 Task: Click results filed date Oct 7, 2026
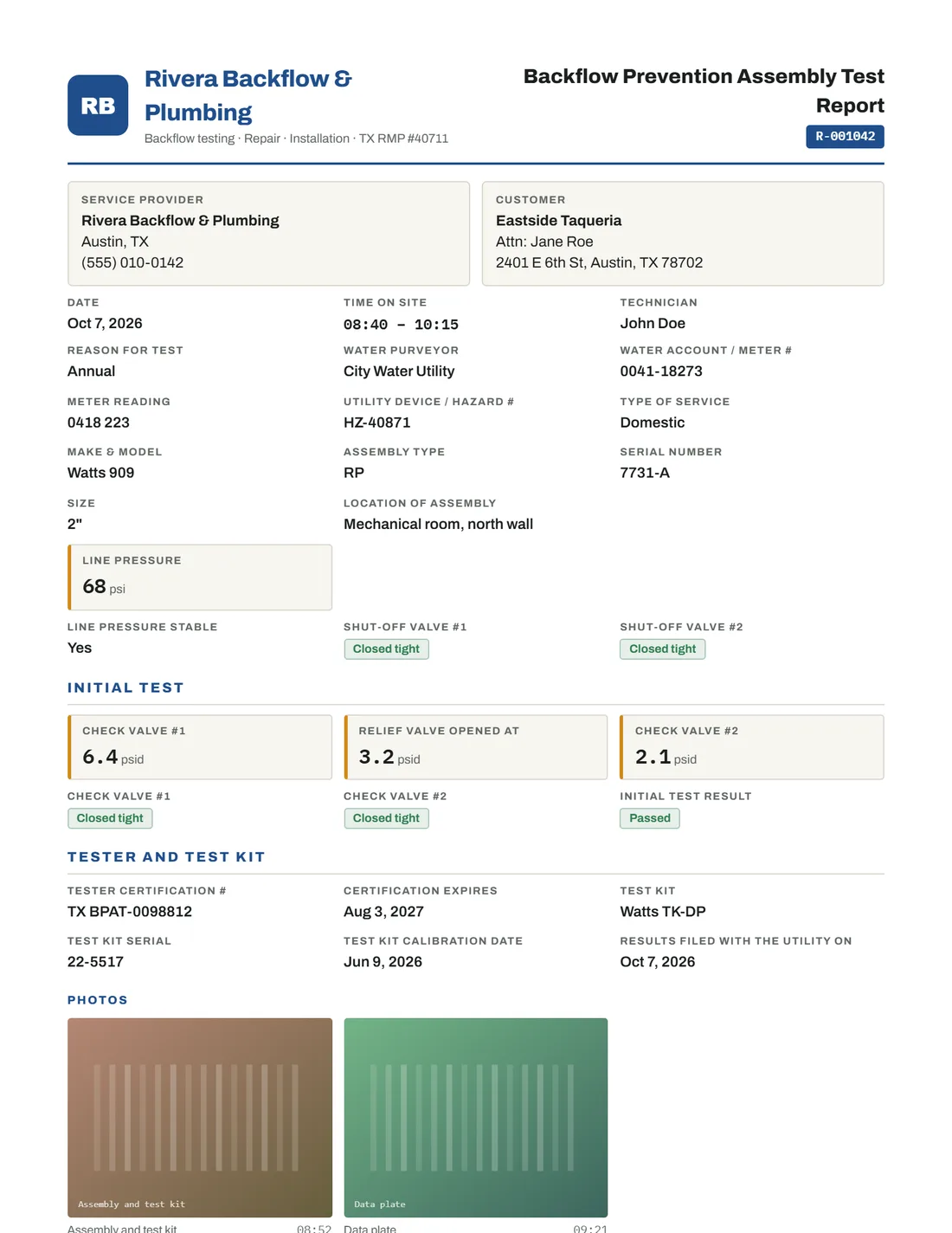coord(658,962)
